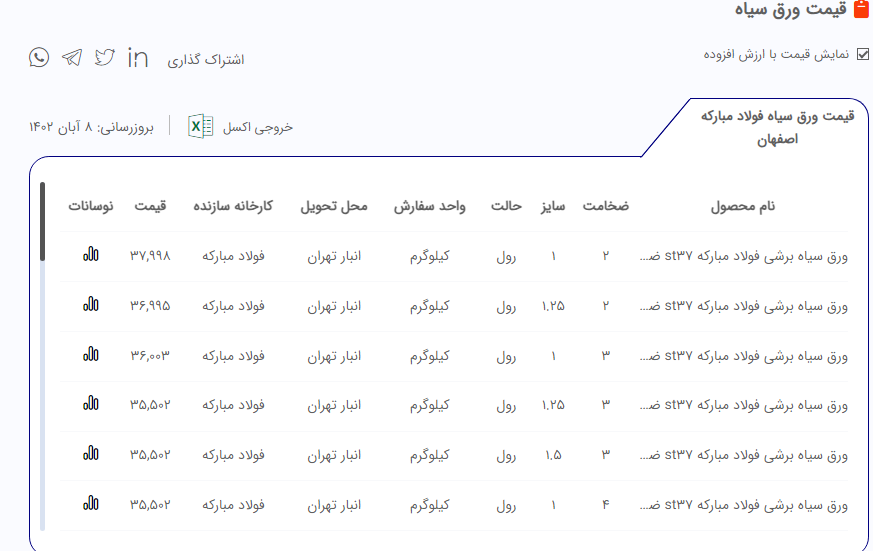Open price fluctuation chart for 36,995 row
Viewport: 873px width, 551px height.
click(x=91, y=304)
